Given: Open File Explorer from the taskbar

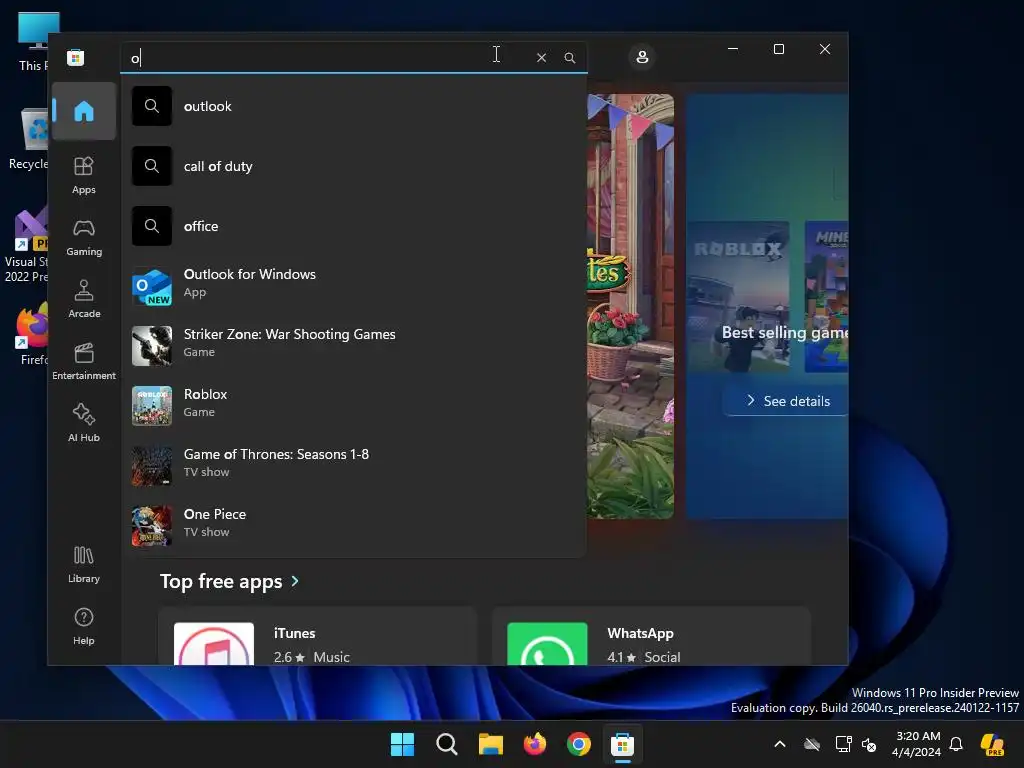Looking at the screenshot, I should click(x=490, y=744).
